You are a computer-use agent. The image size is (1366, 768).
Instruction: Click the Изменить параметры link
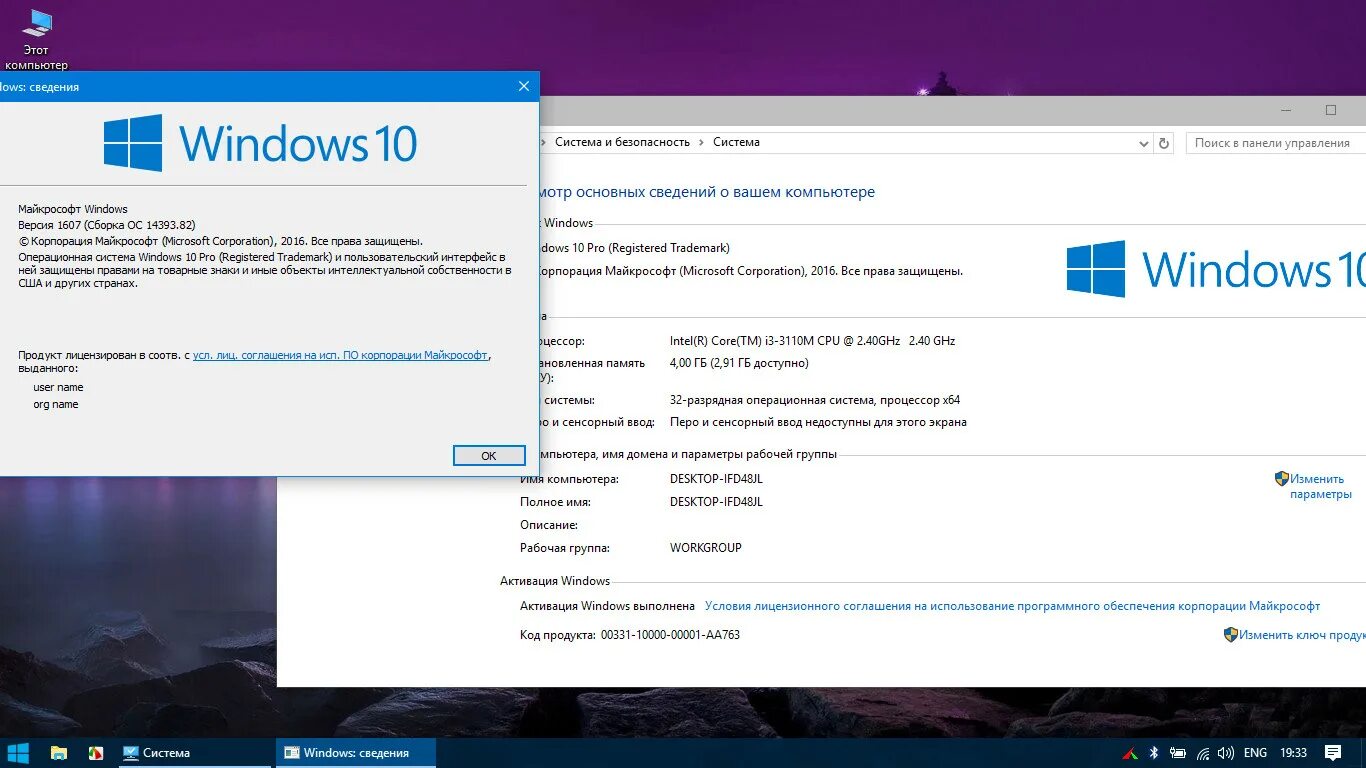click(x=1320, y=487)
